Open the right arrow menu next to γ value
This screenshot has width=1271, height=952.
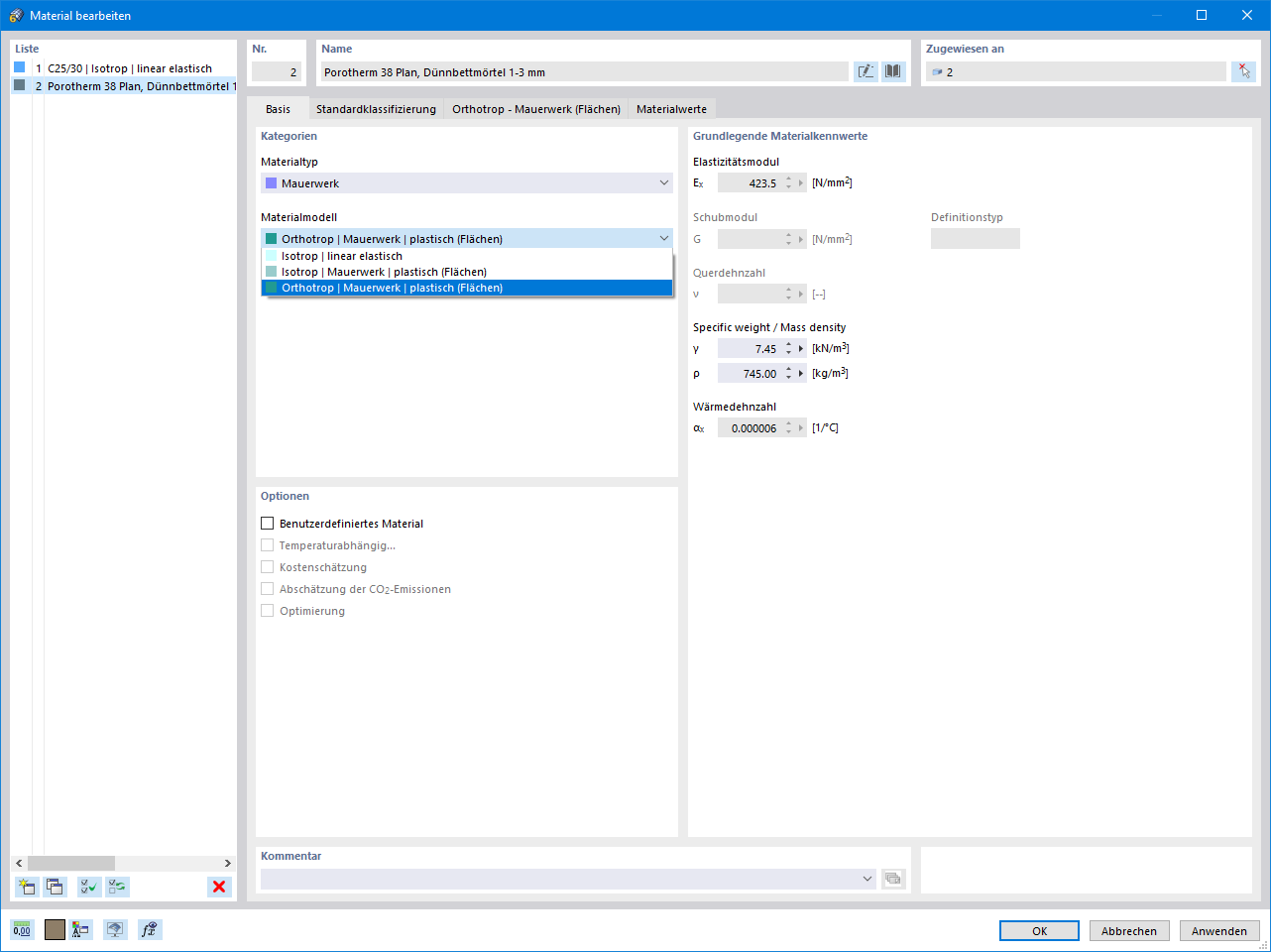(x=801, y=349)
